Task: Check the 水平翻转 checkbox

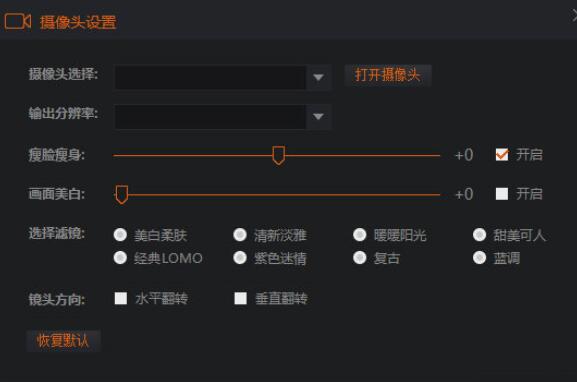Action: [121, 298]
